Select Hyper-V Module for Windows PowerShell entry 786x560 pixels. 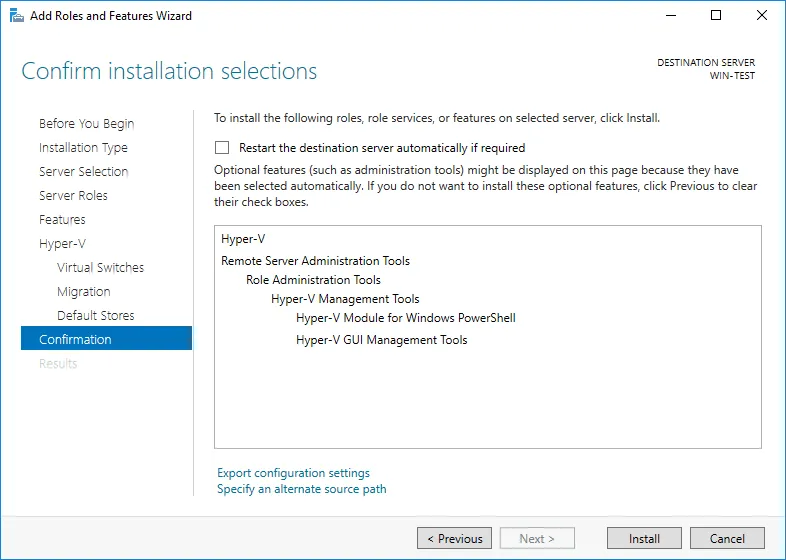pos(405,318)
